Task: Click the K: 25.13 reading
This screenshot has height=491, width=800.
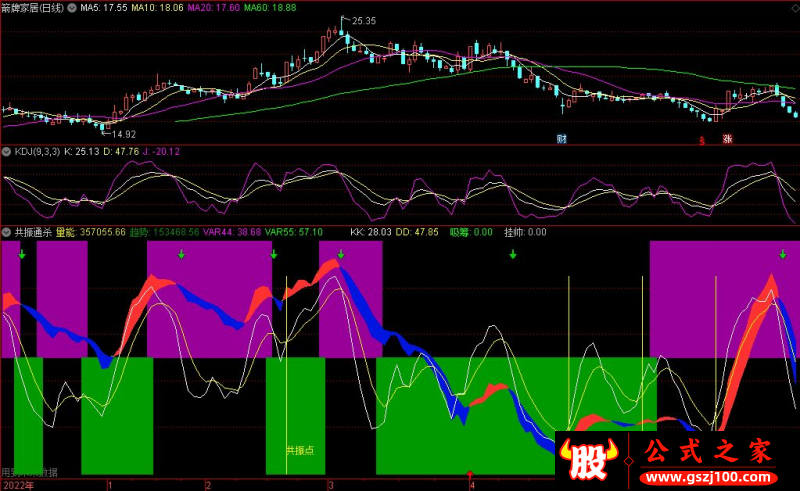Action: click(x=82, y=152)
